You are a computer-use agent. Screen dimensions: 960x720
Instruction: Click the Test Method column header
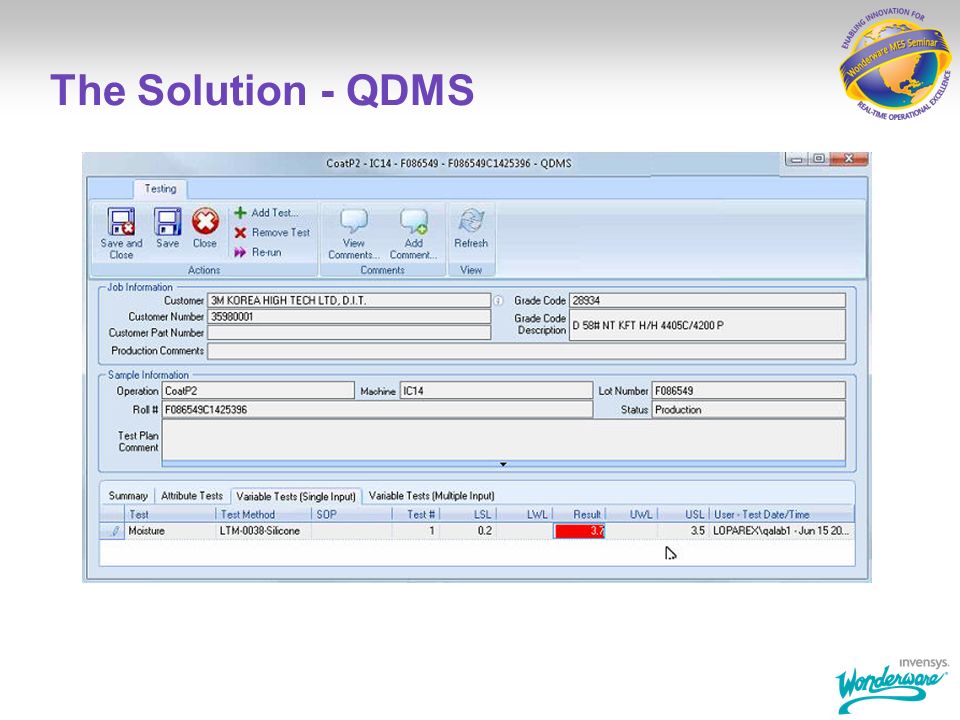[264, 514]
